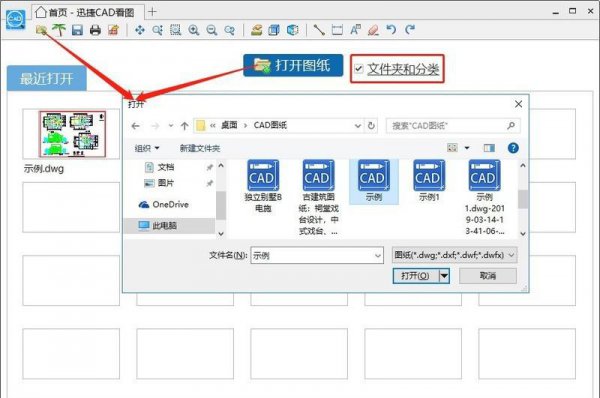The image size is (600, 398).
Task: Click the print icon in toolbar
Action: click(x=95, y=30)
